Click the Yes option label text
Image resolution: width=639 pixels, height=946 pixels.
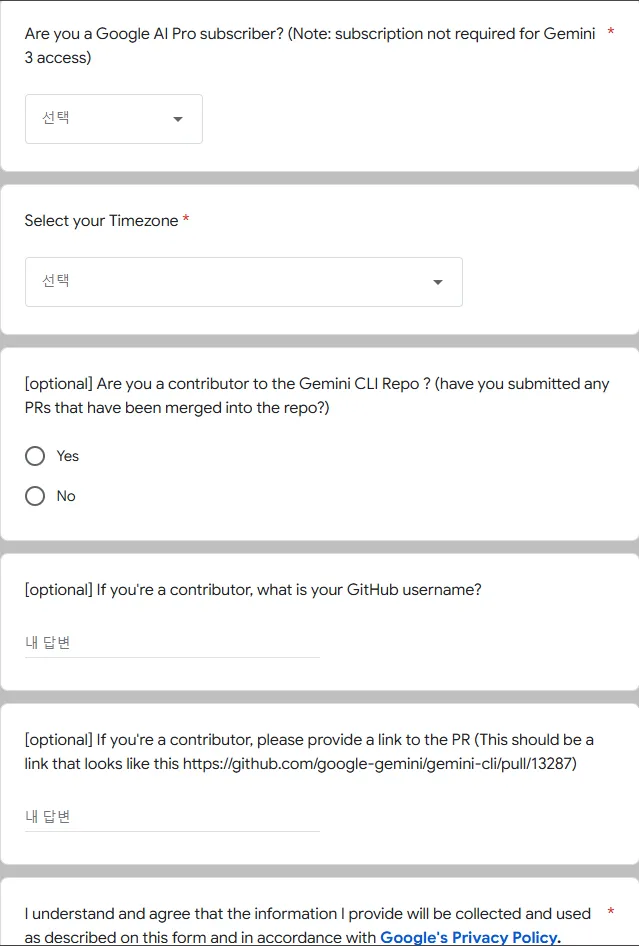tap(66, 456)
